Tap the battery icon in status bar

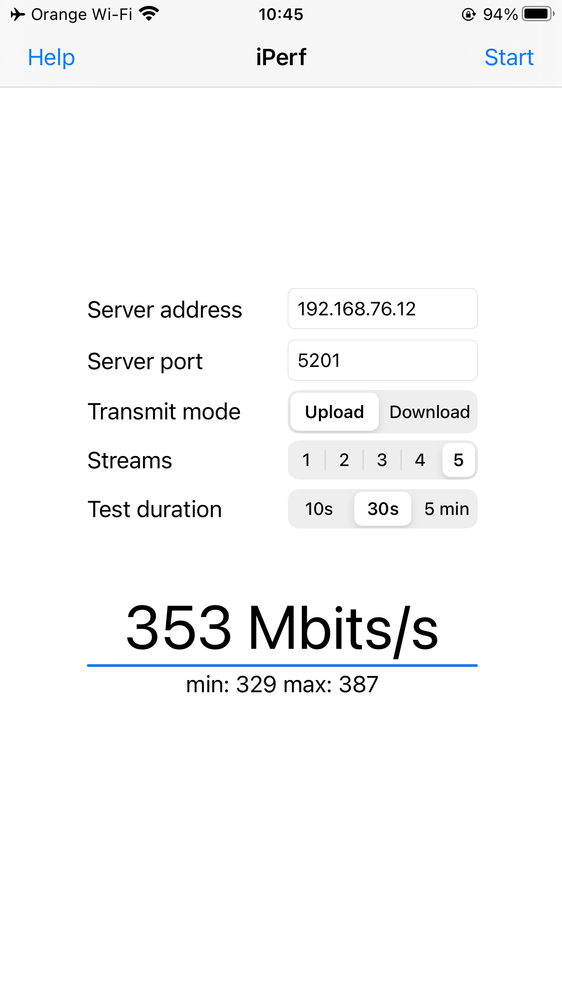point(538,14)
